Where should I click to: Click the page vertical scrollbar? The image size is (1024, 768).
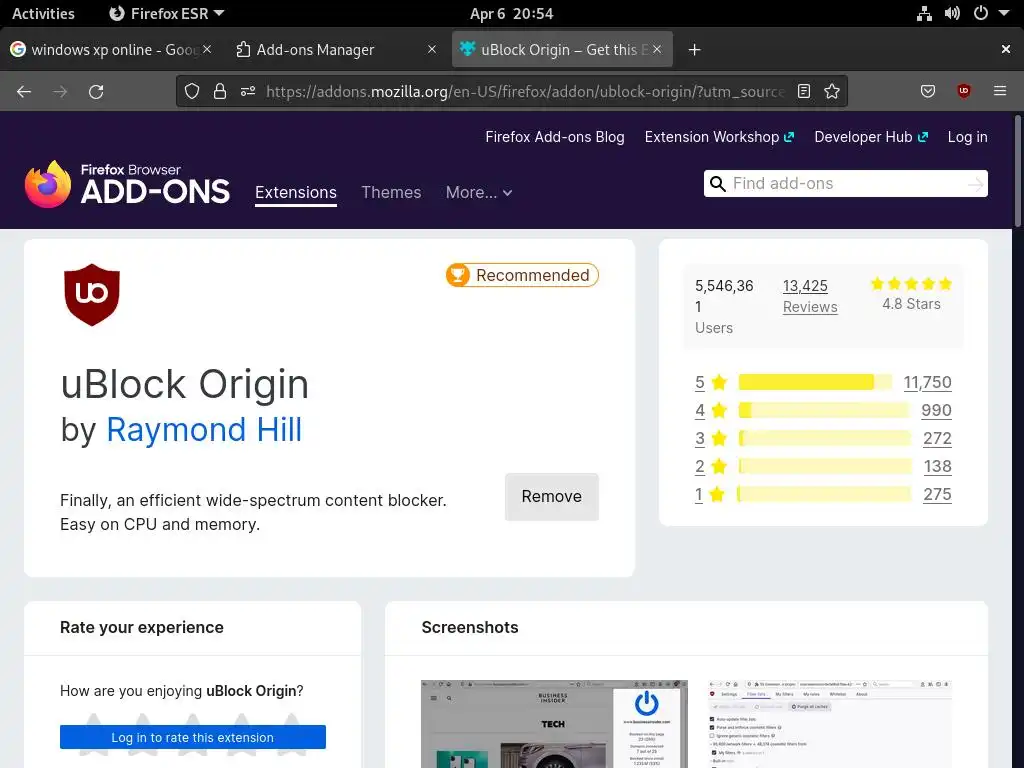(x=1017, y=171)
